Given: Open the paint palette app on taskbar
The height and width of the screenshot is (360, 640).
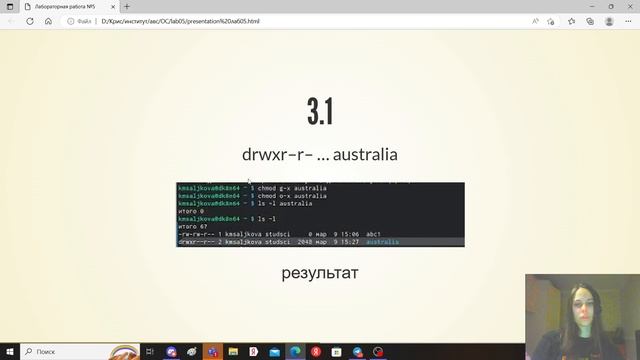Looking at the screenshot, I should click(192, 351).
